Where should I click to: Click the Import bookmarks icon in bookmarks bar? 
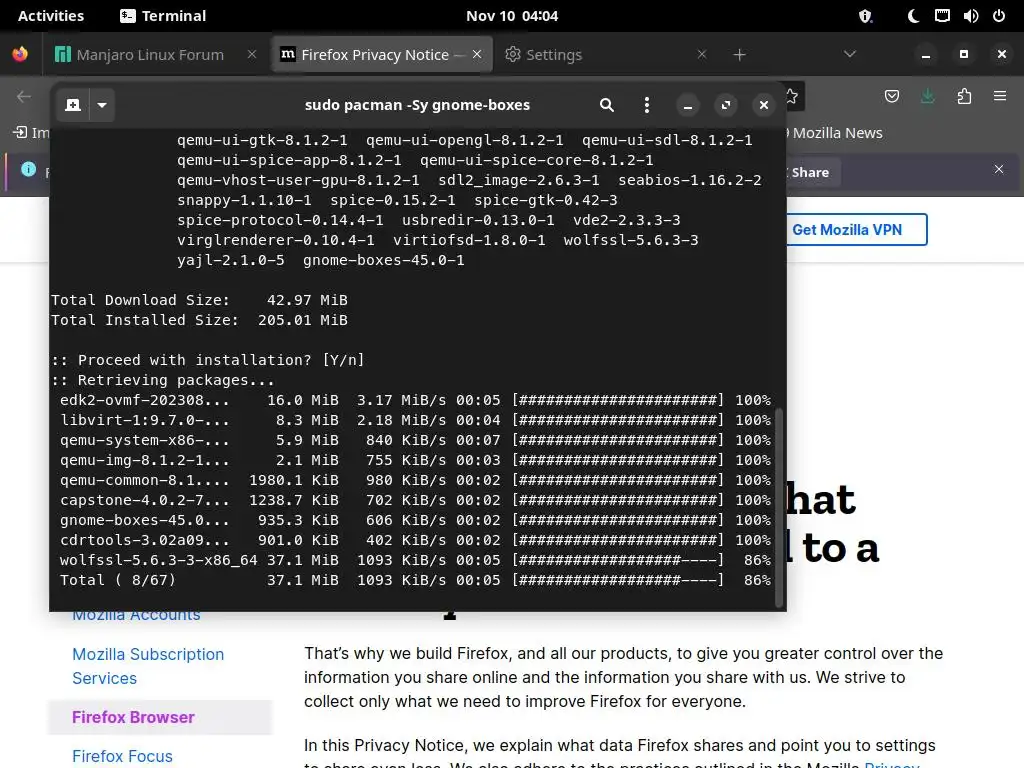[x=20, y=133]
